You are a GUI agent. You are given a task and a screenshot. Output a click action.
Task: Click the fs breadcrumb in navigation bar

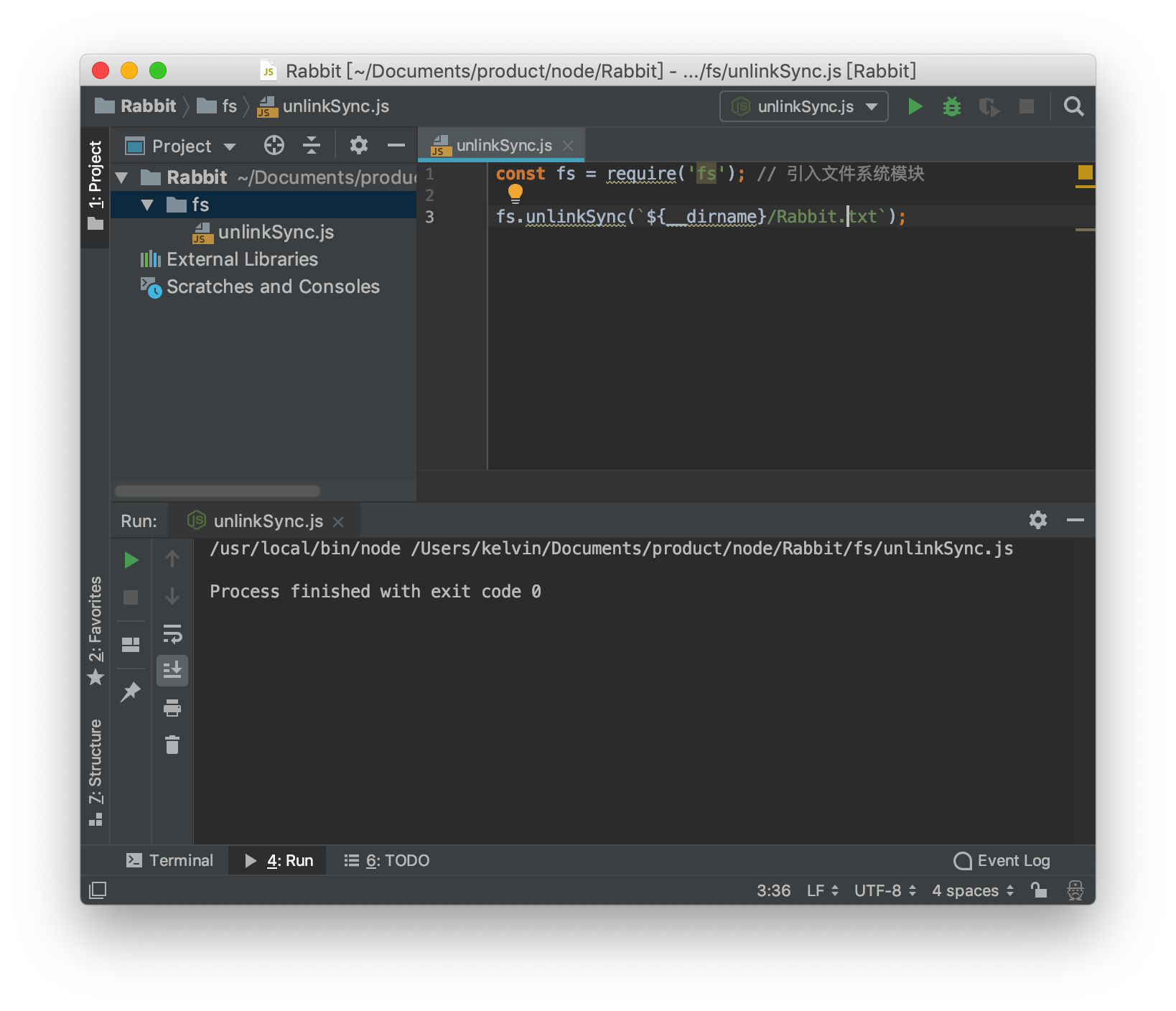(x=218, y=106)
